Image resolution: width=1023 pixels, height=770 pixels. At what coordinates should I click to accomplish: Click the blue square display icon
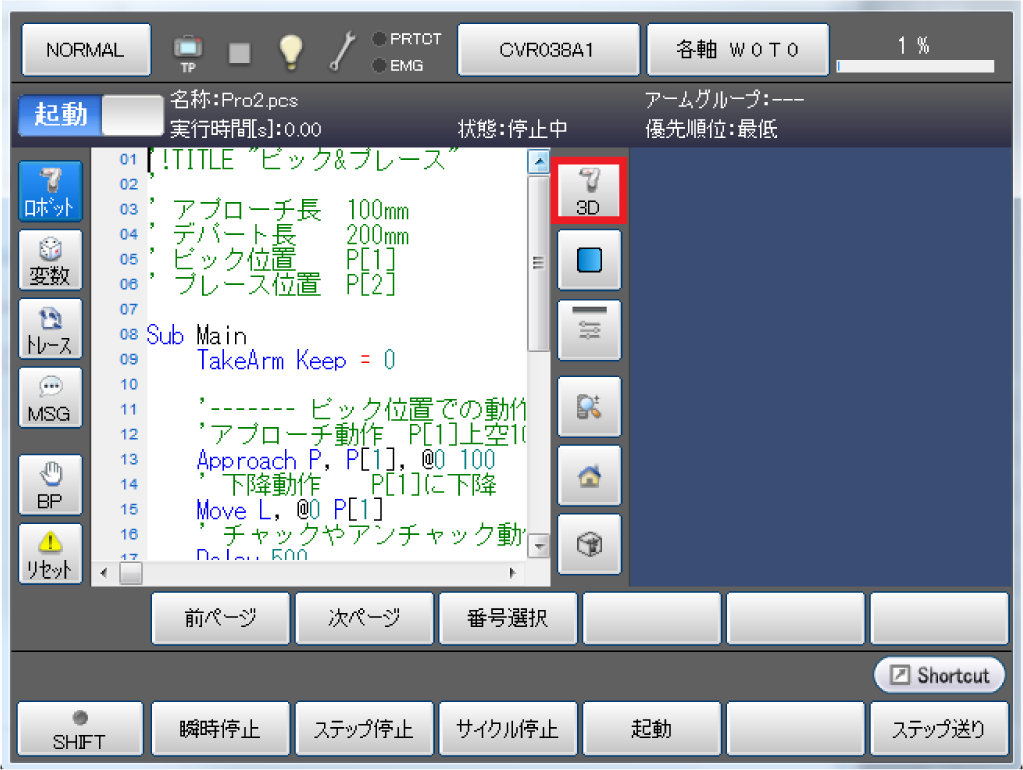click(589, 260)
